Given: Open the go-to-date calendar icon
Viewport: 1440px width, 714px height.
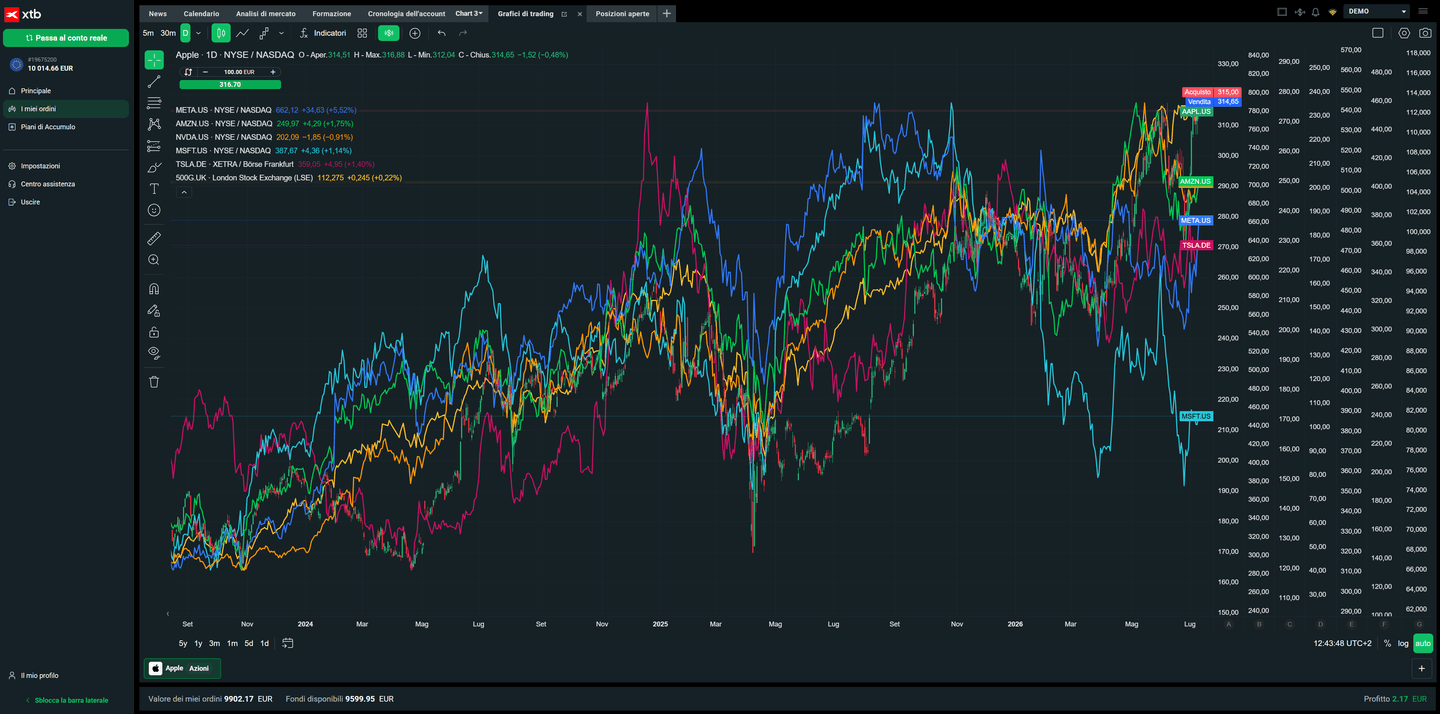Looking at the screenshot, I should 288,643.
